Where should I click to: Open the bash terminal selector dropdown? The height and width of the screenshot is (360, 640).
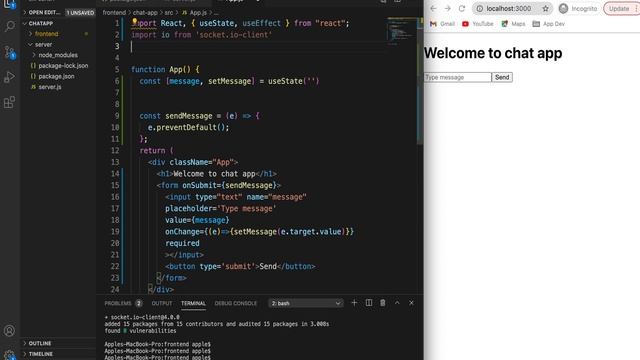tap(305, 303)
